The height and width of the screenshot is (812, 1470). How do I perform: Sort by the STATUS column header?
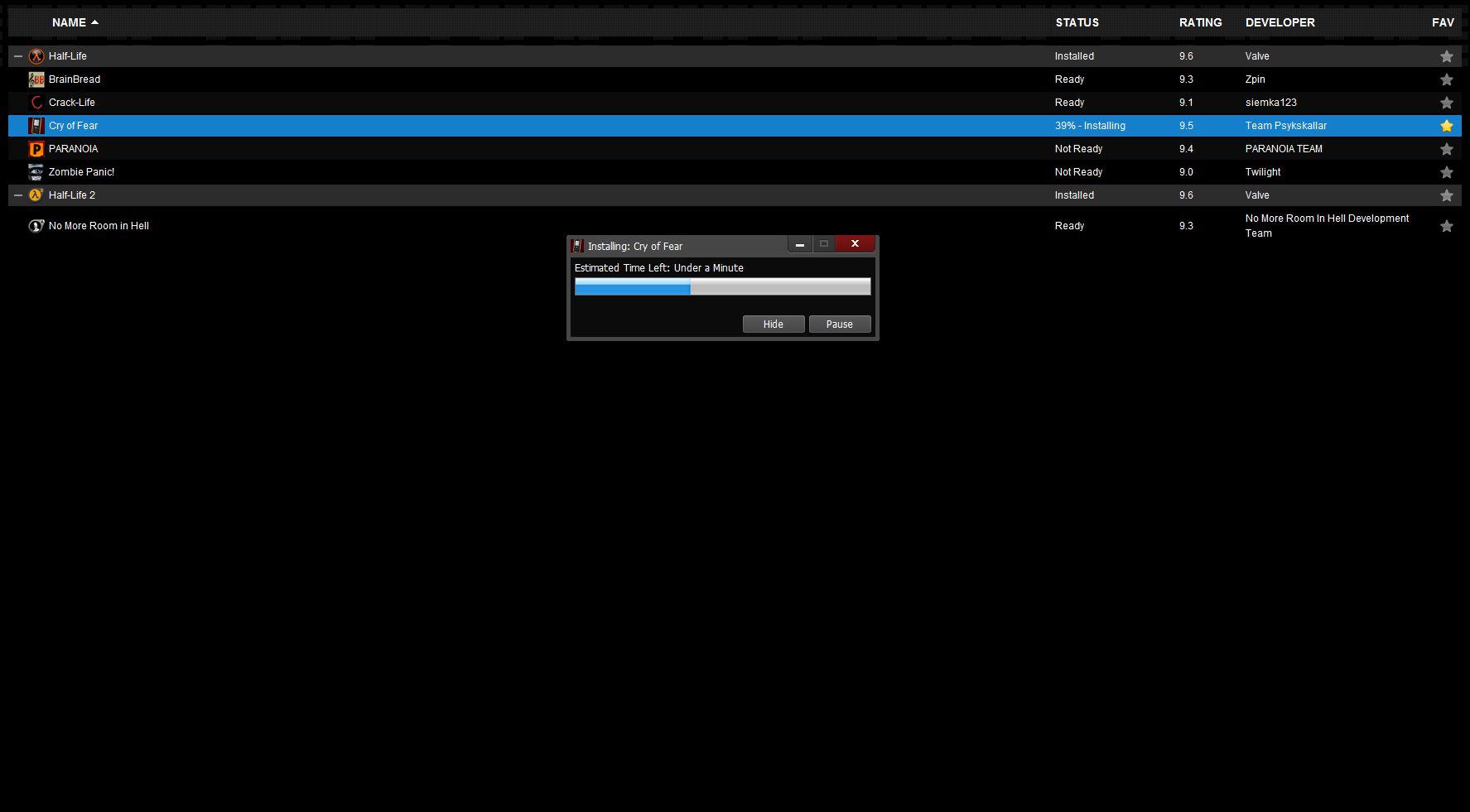pyautogui.click(x=1077, y=22)
